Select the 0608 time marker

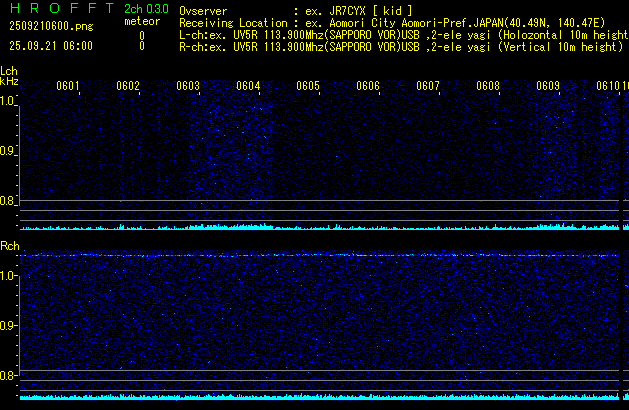pos(488,87)
